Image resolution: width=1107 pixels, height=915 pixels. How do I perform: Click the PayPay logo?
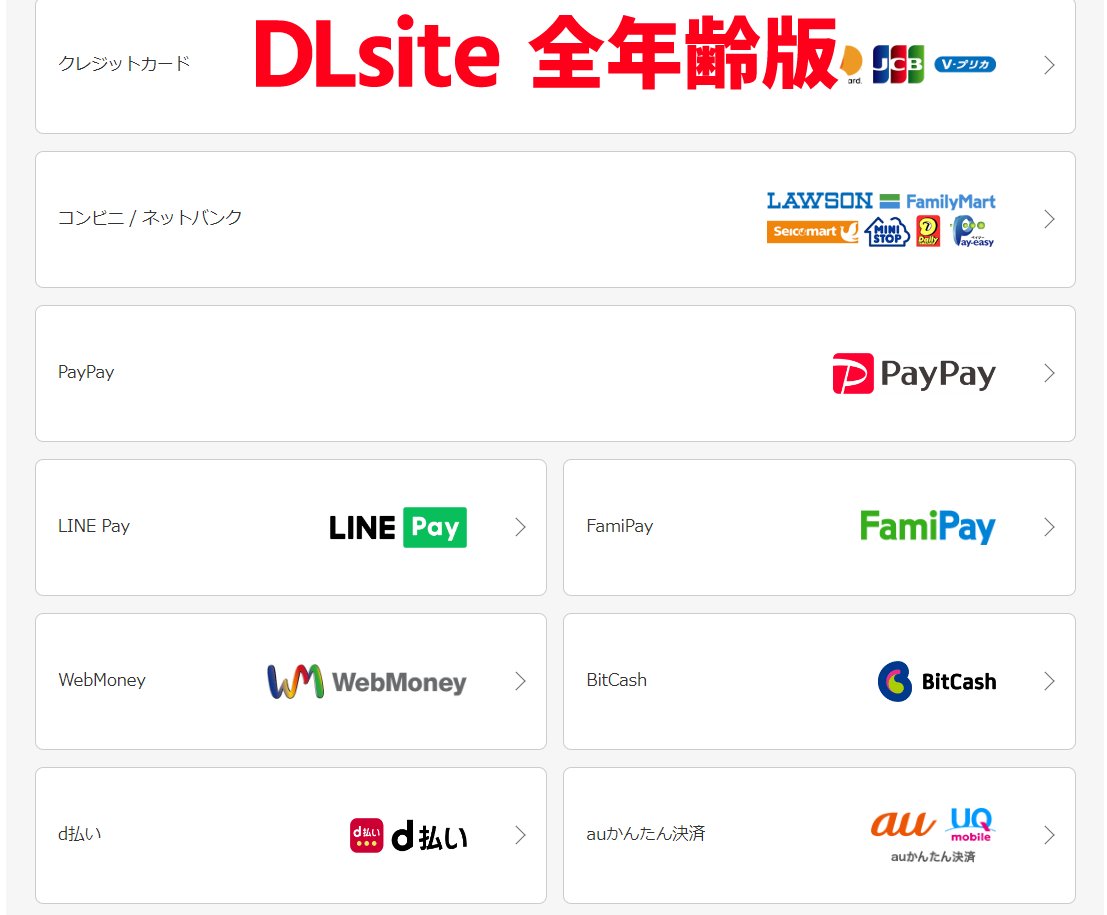point(914,373)
